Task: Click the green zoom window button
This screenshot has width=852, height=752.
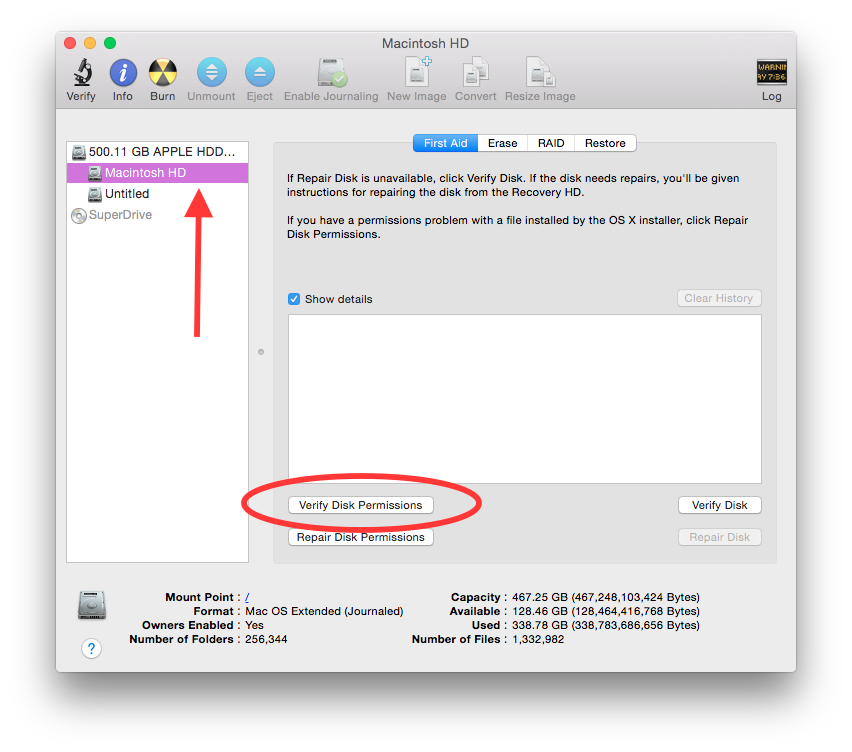Action: coord(110,43)
